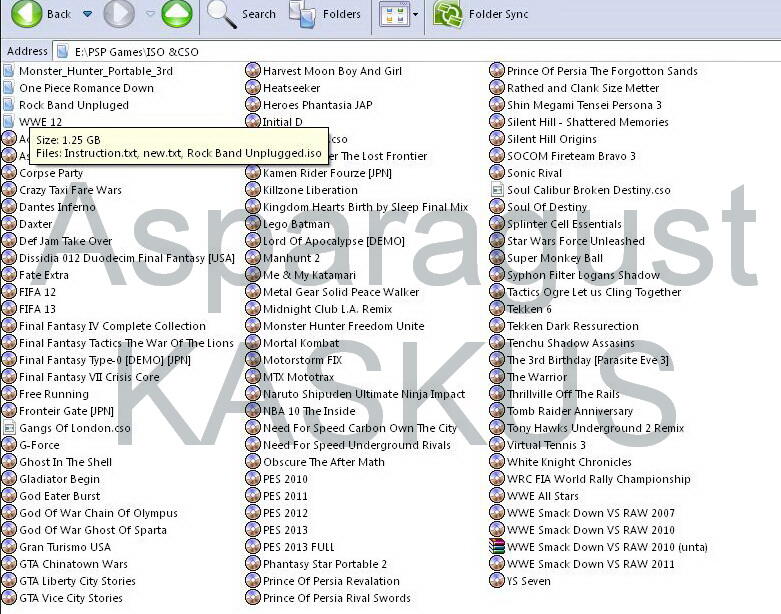
Task: Toggle the Folders pane button
Action: click(x=325, y=14)
